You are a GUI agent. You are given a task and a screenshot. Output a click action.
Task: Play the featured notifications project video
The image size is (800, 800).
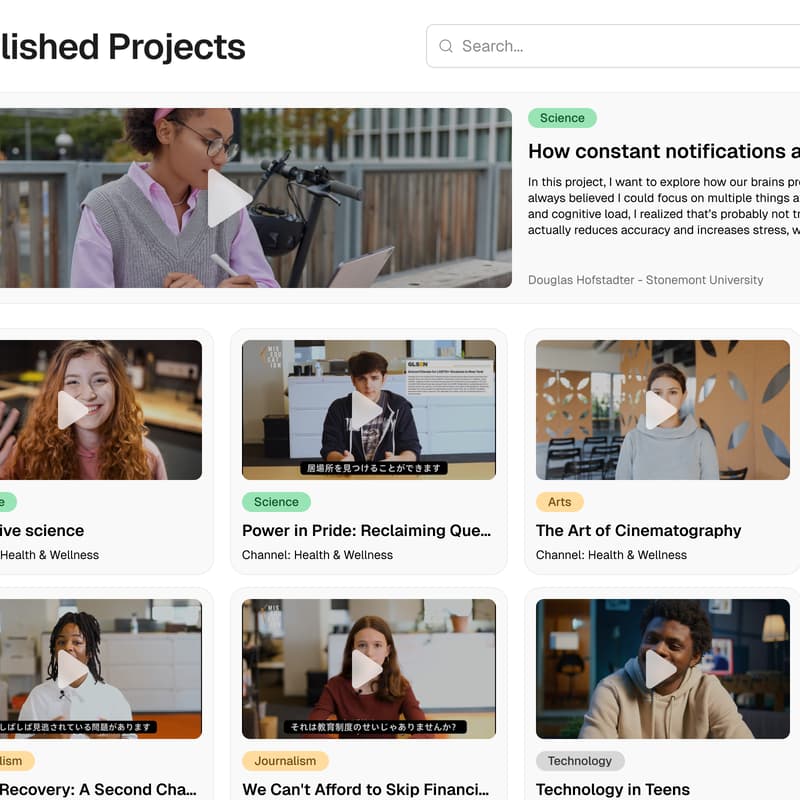228,198
